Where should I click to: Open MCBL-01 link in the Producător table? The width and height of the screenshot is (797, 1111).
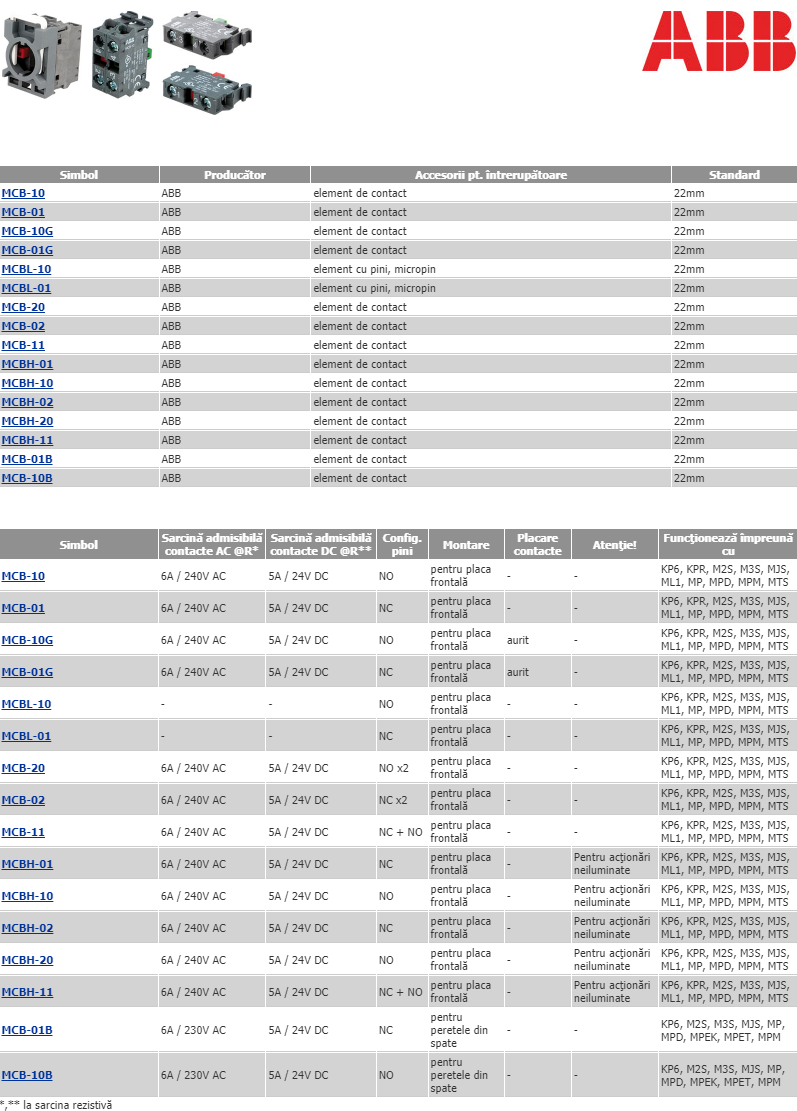(26, 288)
